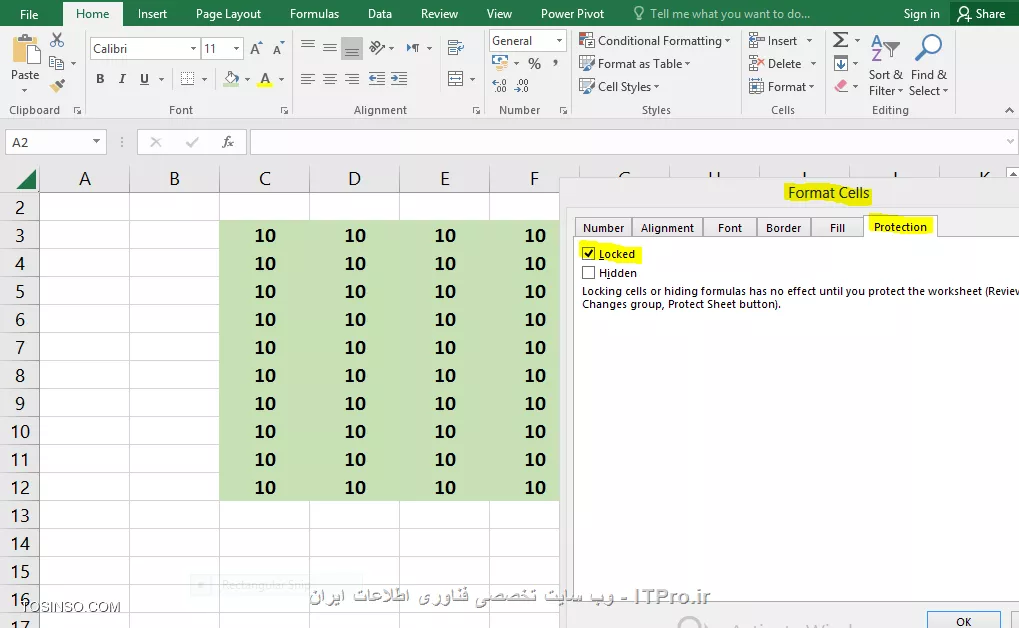Click the Font Color A icon
The width and height of the screenshot is (1019, 628).
click(x=264, y=79)
